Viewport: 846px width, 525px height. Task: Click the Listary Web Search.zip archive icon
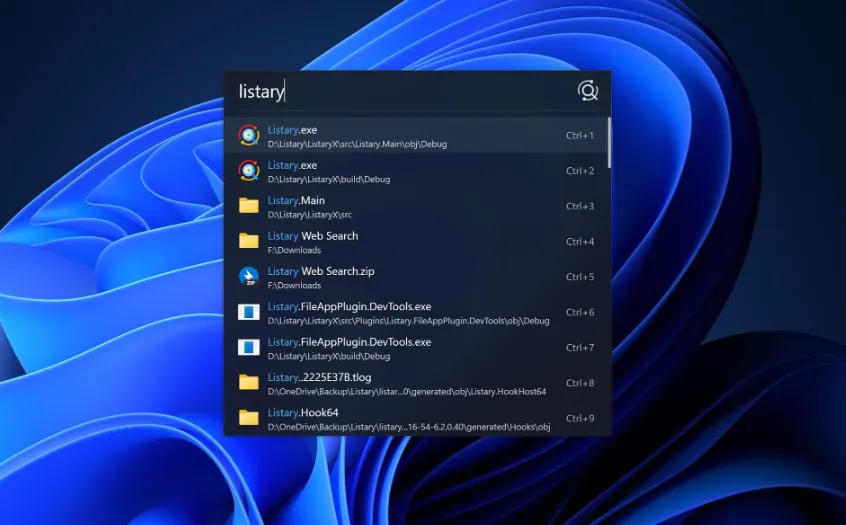coord(249,276)
